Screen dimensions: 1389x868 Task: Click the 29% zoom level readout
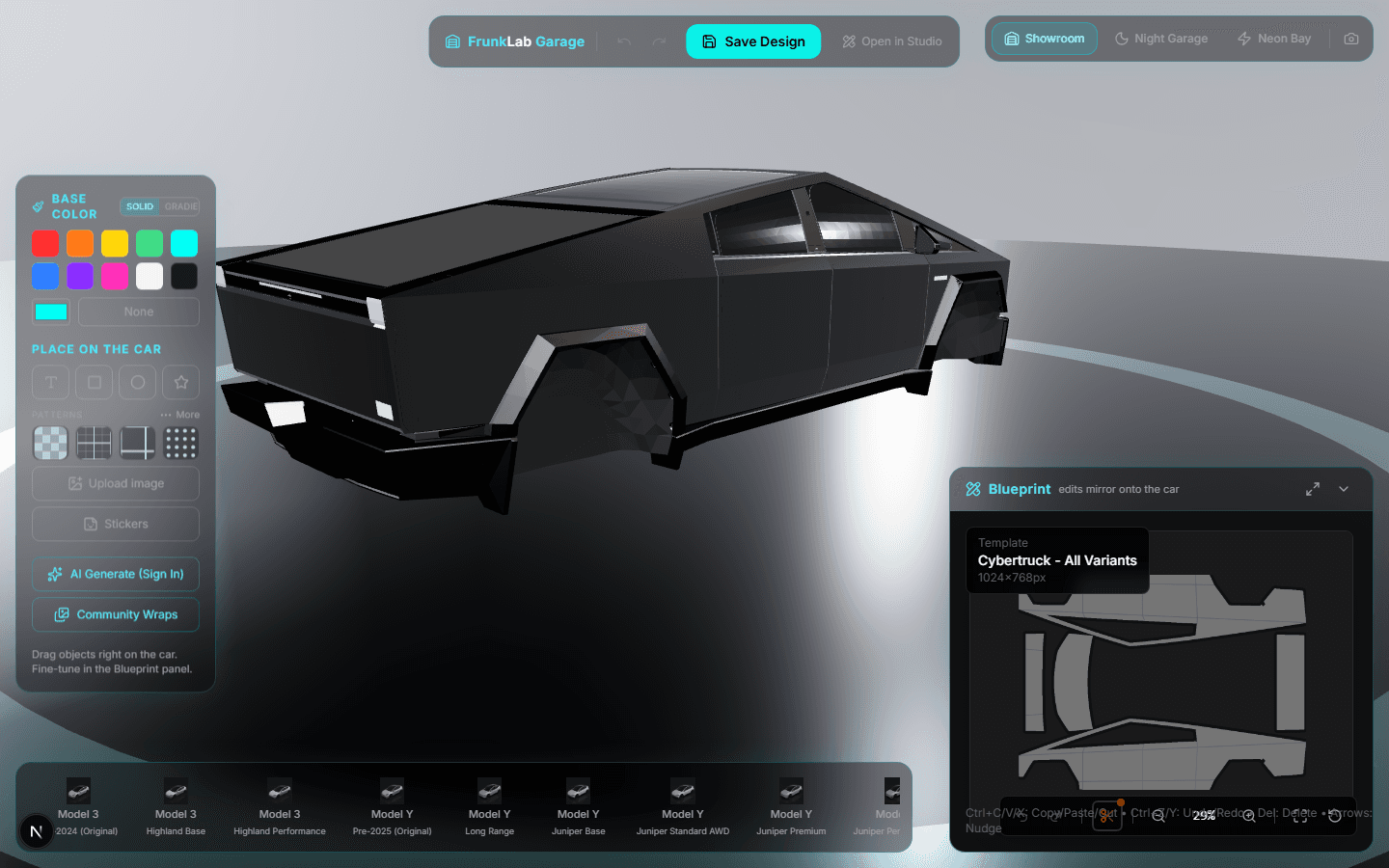(1204, 816)
